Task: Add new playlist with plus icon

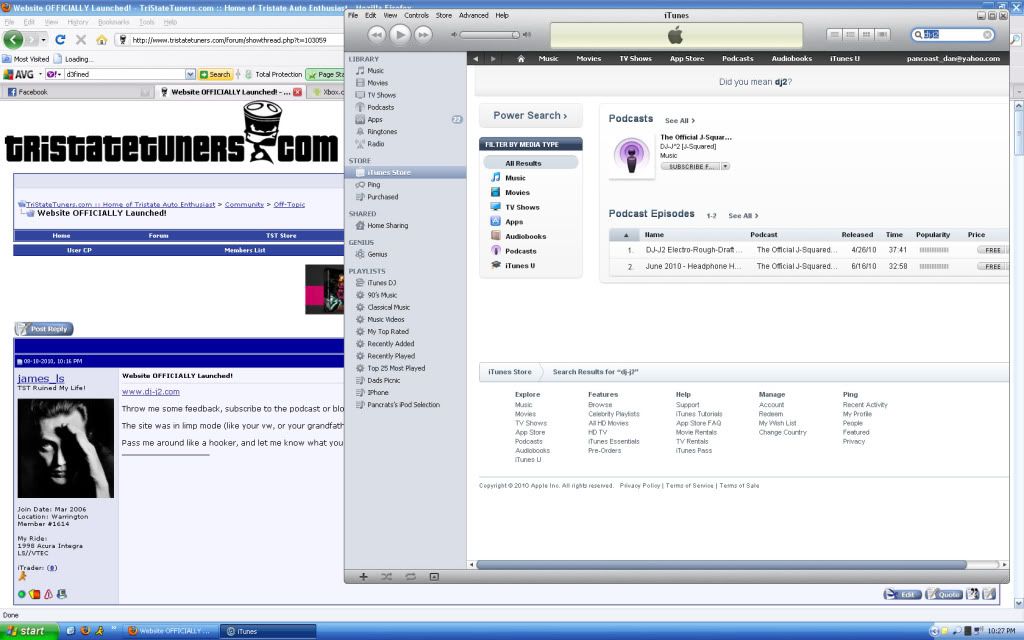Action: (x=362, y=576)
